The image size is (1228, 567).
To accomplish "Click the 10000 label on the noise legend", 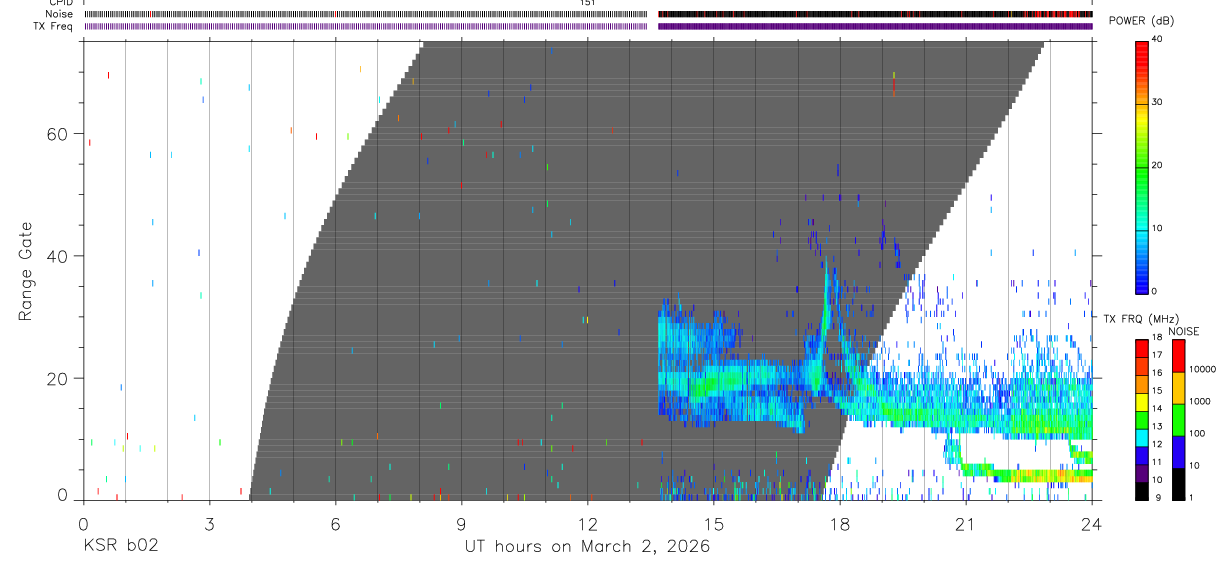I will coord(1203,369).
